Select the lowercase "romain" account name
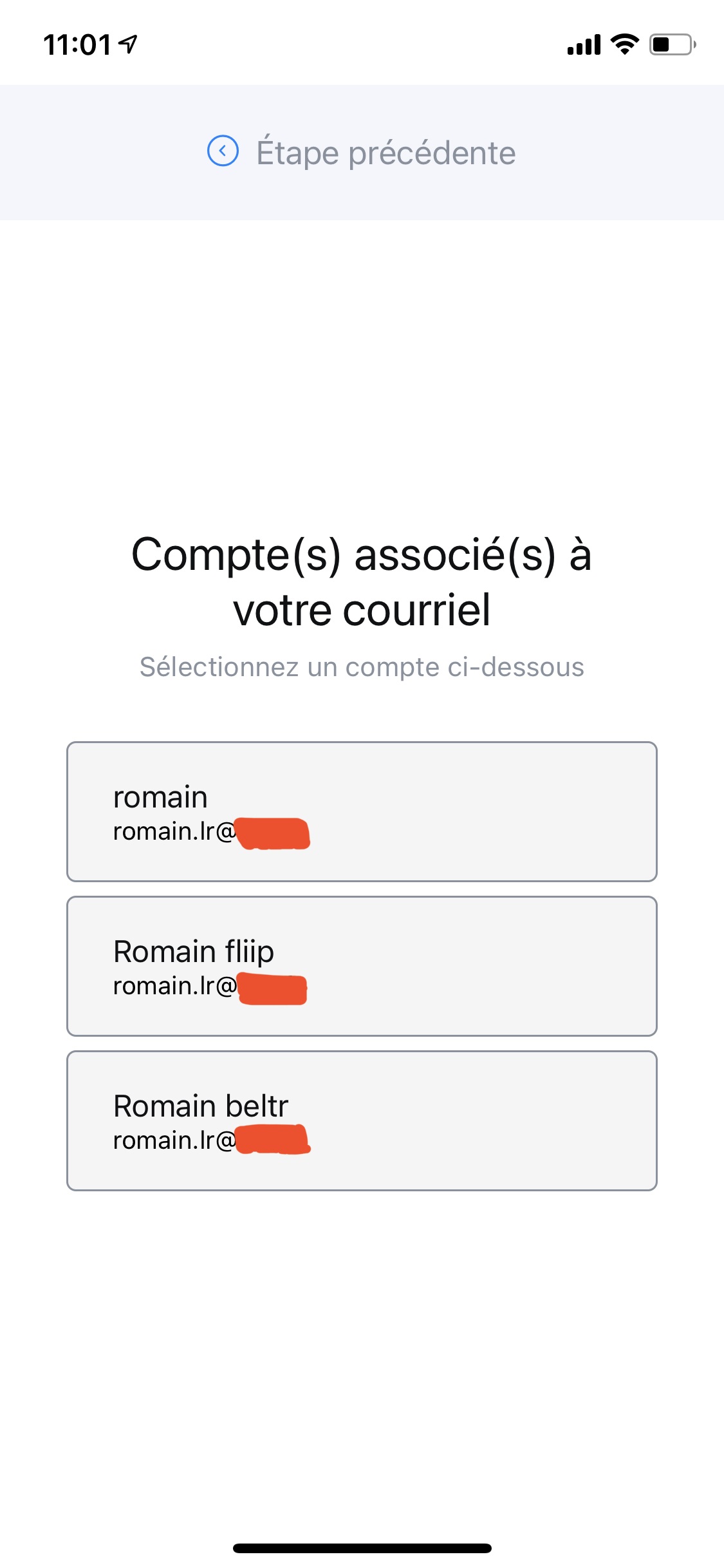 (160, 797)
